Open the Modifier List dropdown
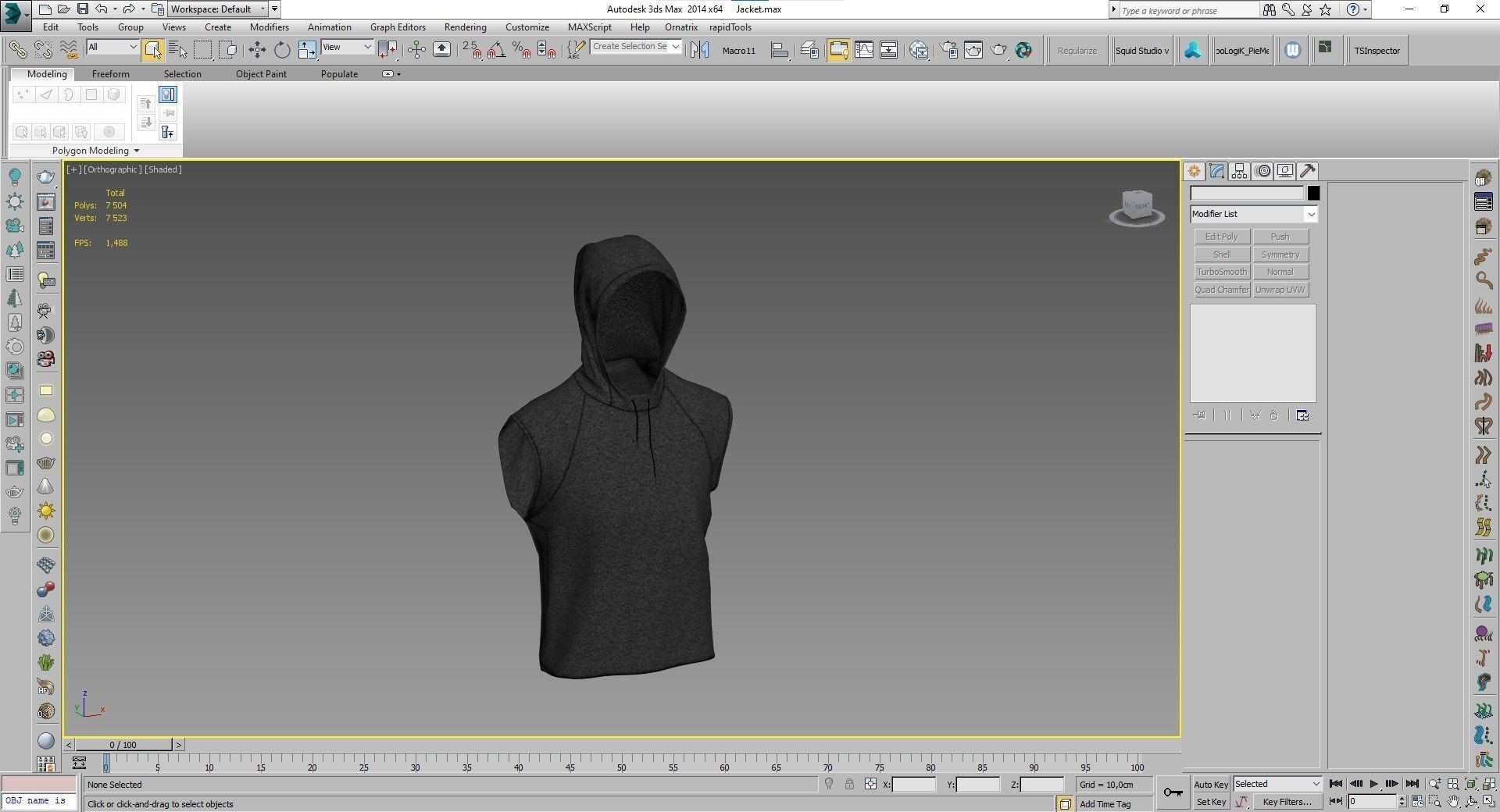 (x=1254, y=214)
